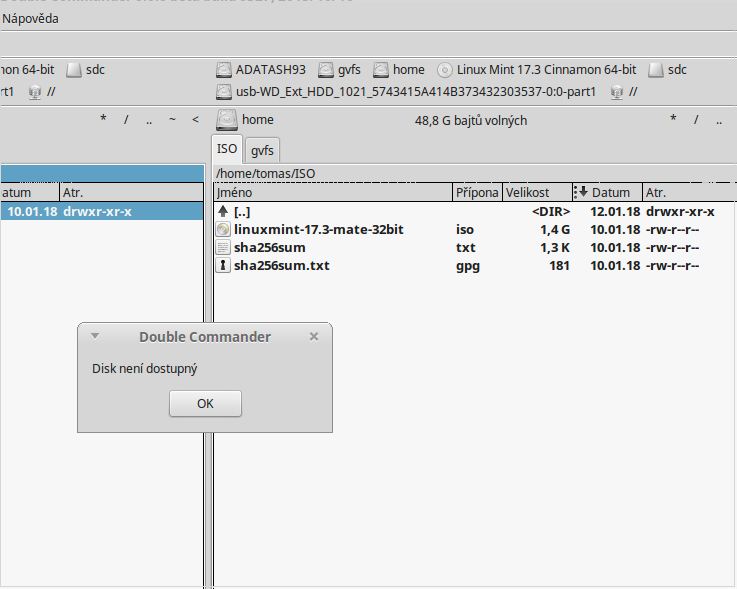737x589 pixels.
Task: Go up via the [..] parent directory entry
Action: [242, 212]
